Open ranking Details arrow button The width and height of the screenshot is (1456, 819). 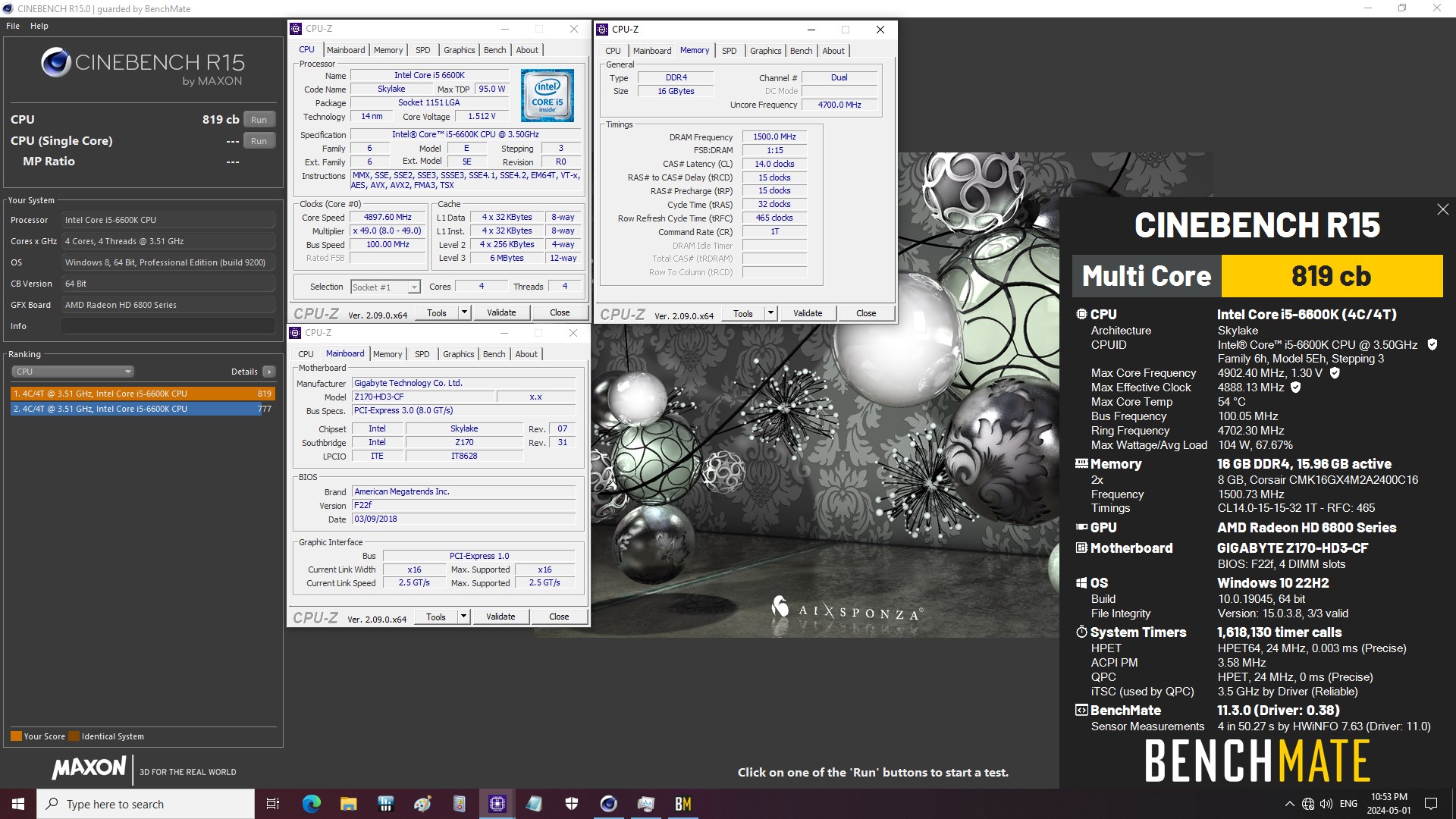pyautogui.click(x=269, y=372)
